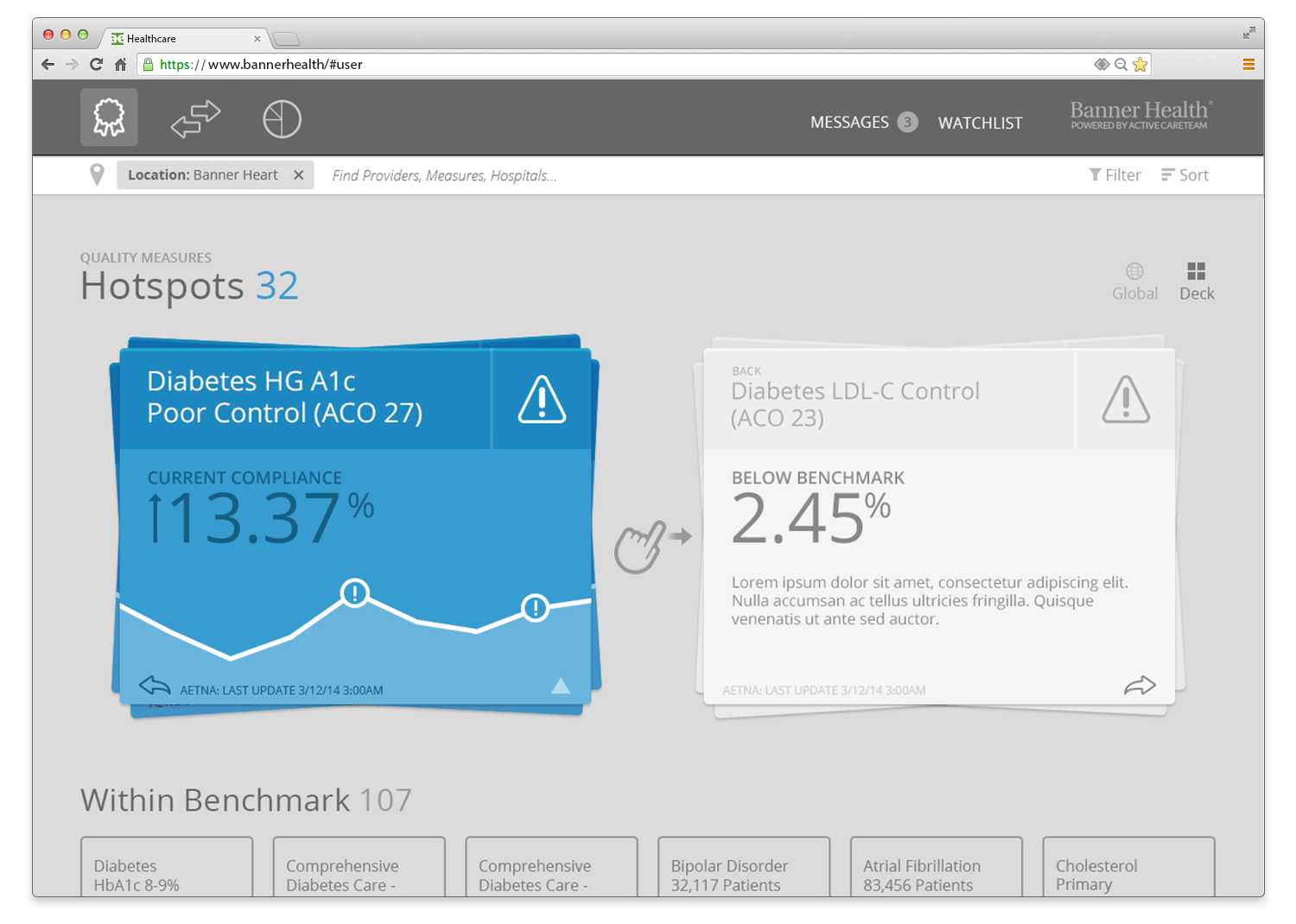
Task: Click the browser forward arrow
Action: [x=72, y=64]
